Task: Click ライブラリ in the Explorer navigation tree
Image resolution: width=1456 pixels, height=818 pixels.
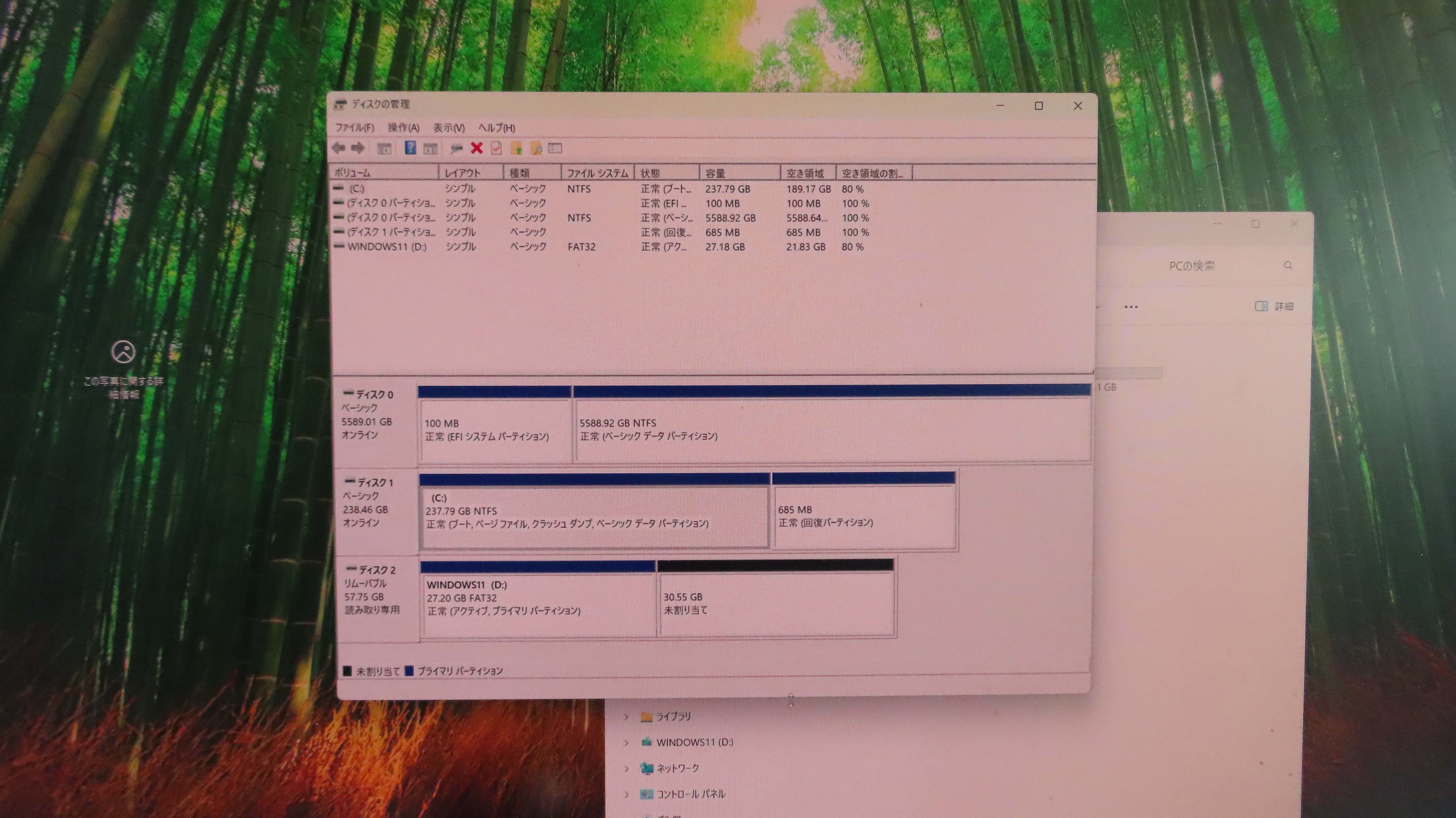Action: [673, 716]
